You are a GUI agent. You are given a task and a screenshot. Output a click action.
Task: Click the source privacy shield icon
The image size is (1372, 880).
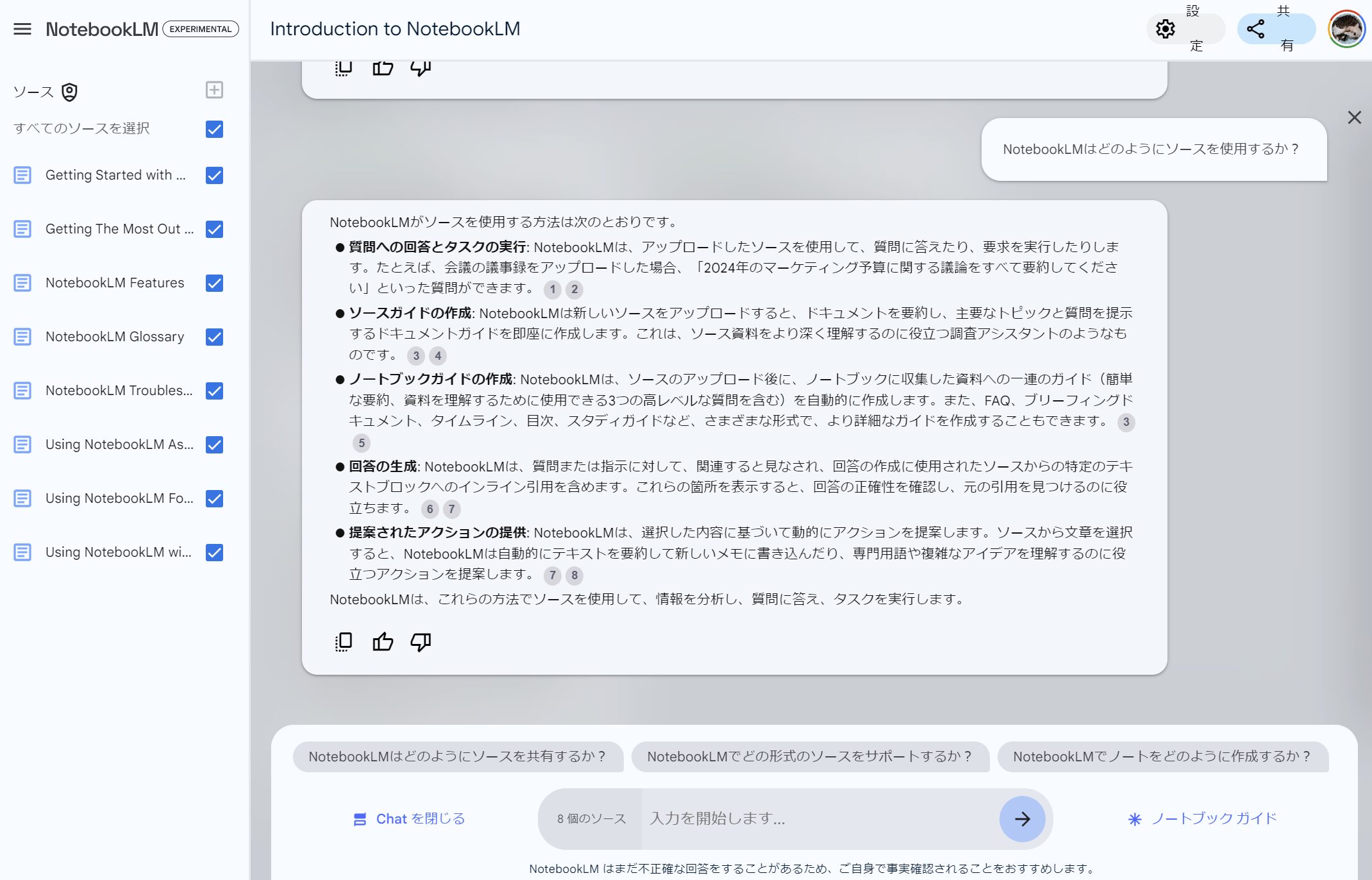click(x=69, y=92)
